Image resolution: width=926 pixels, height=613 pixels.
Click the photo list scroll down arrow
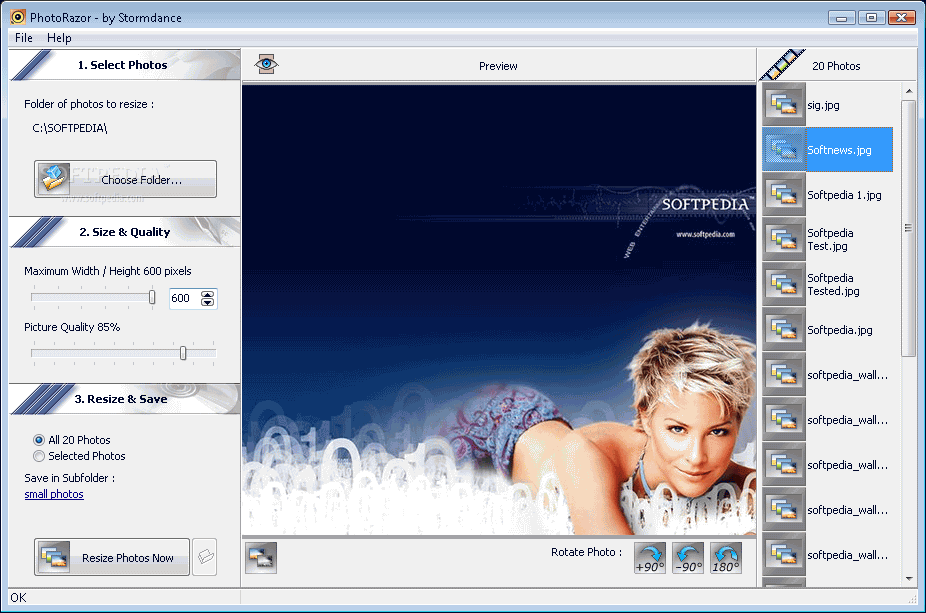click(909, 579)
